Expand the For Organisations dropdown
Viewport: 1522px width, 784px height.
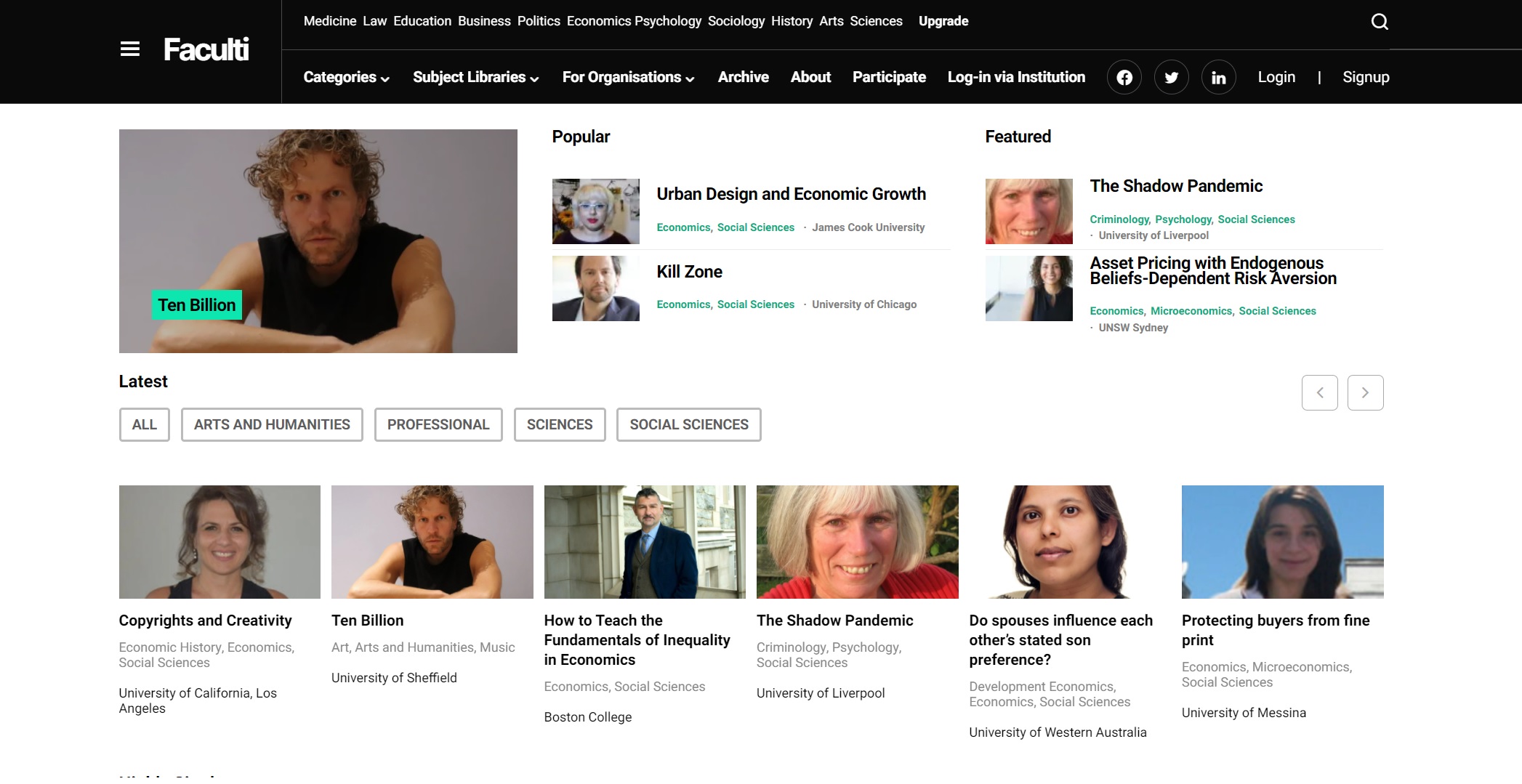(x=628, y=77)
